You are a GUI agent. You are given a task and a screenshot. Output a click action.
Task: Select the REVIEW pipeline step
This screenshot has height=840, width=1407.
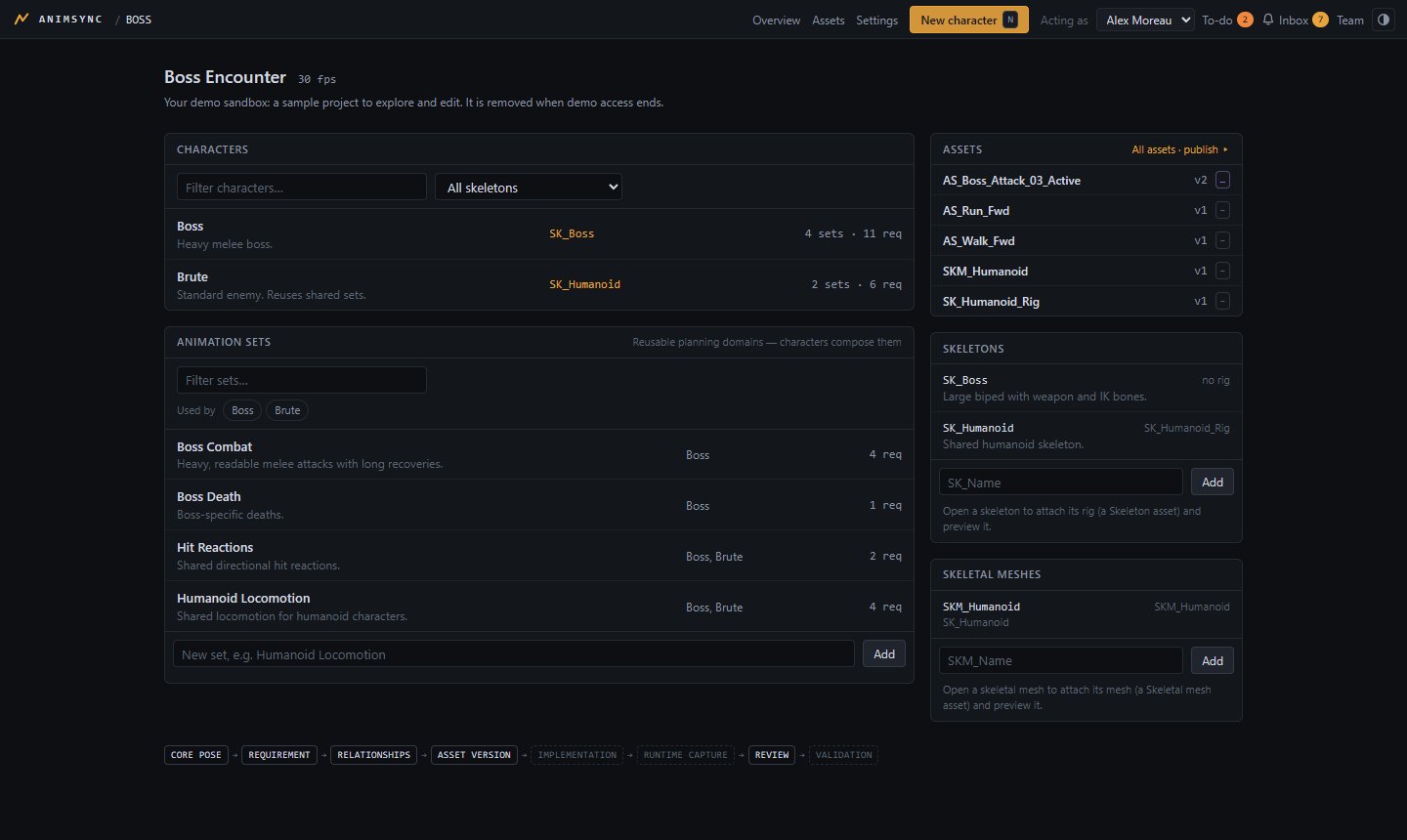(772, 755)
